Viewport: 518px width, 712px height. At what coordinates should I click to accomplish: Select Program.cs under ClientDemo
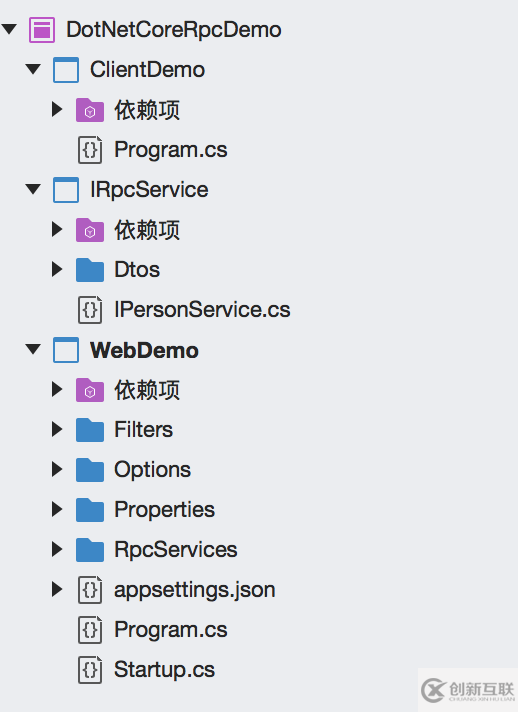[x=171, y=150]
